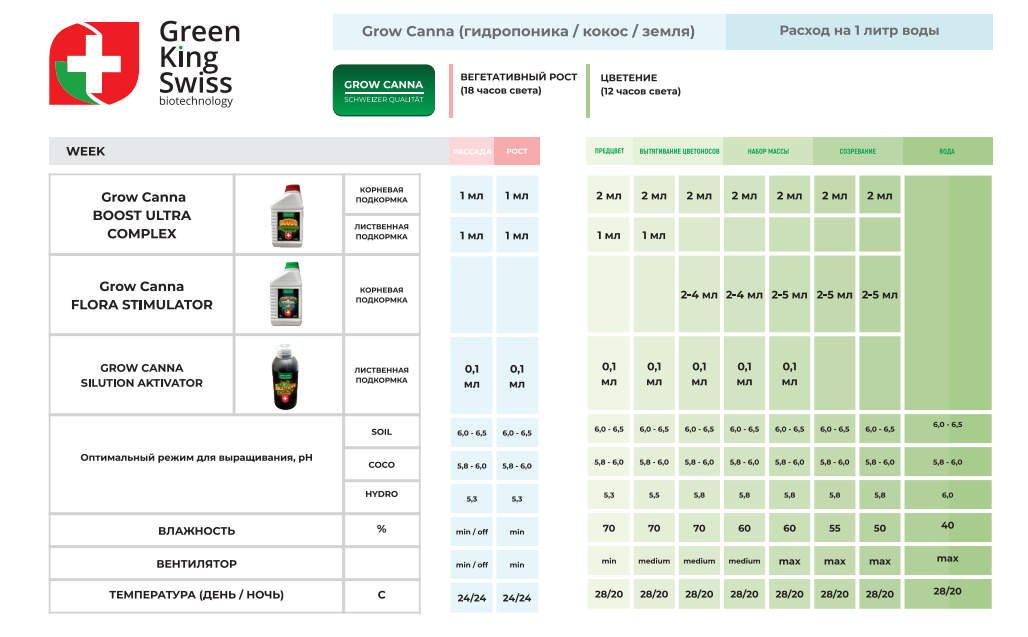This screenshot has height=637, width=1028.
Task: Select the ВЫТЯГИВАНИЕ ЦВЕТОНОСОВ column header
Action: click(679, 151)
